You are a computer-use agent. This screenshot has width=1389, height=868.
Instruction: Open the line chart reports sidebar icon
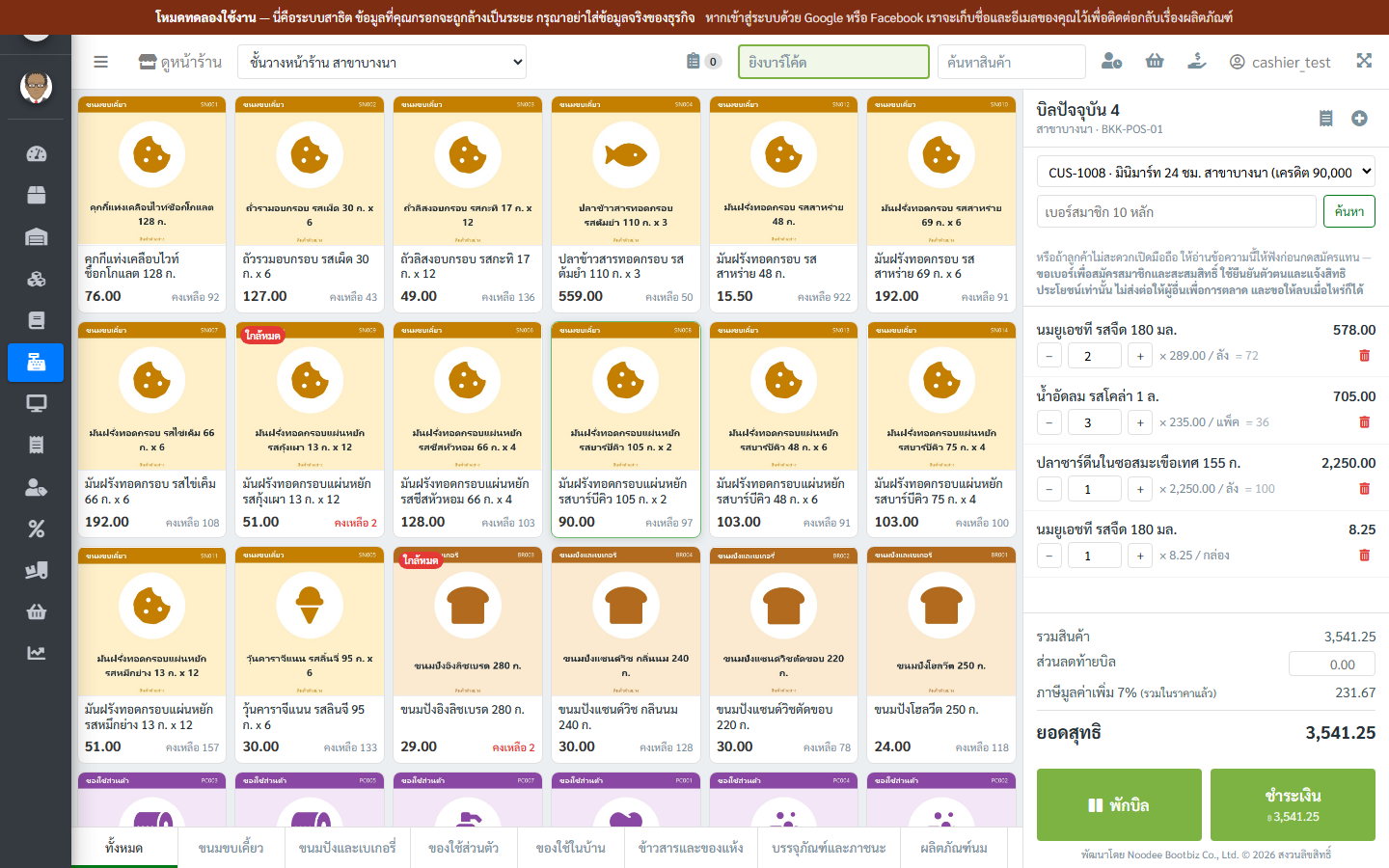36,652
